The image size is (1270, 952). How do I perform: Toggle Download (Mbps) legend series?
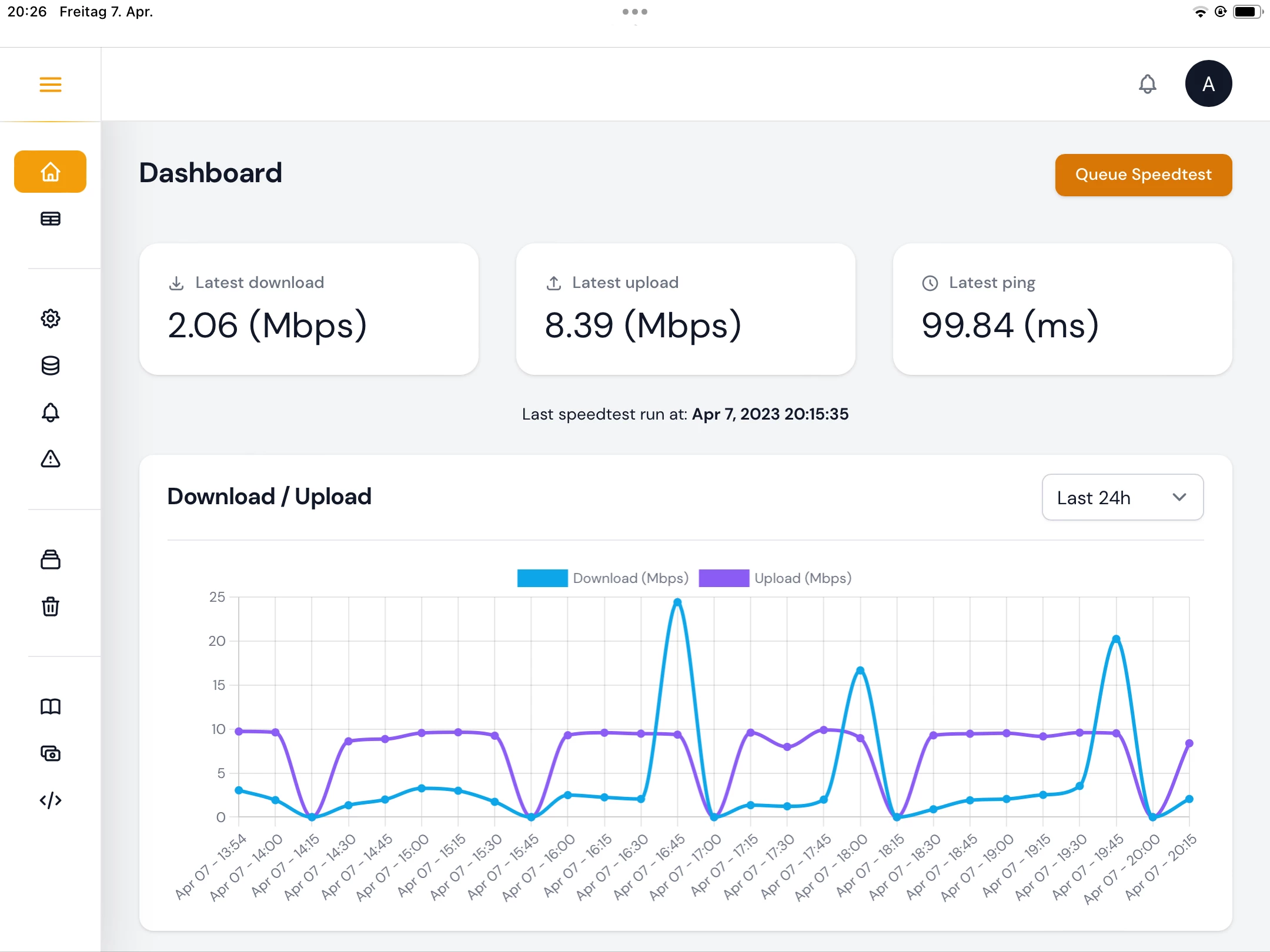pyautogui.click(x=603, y=578)
